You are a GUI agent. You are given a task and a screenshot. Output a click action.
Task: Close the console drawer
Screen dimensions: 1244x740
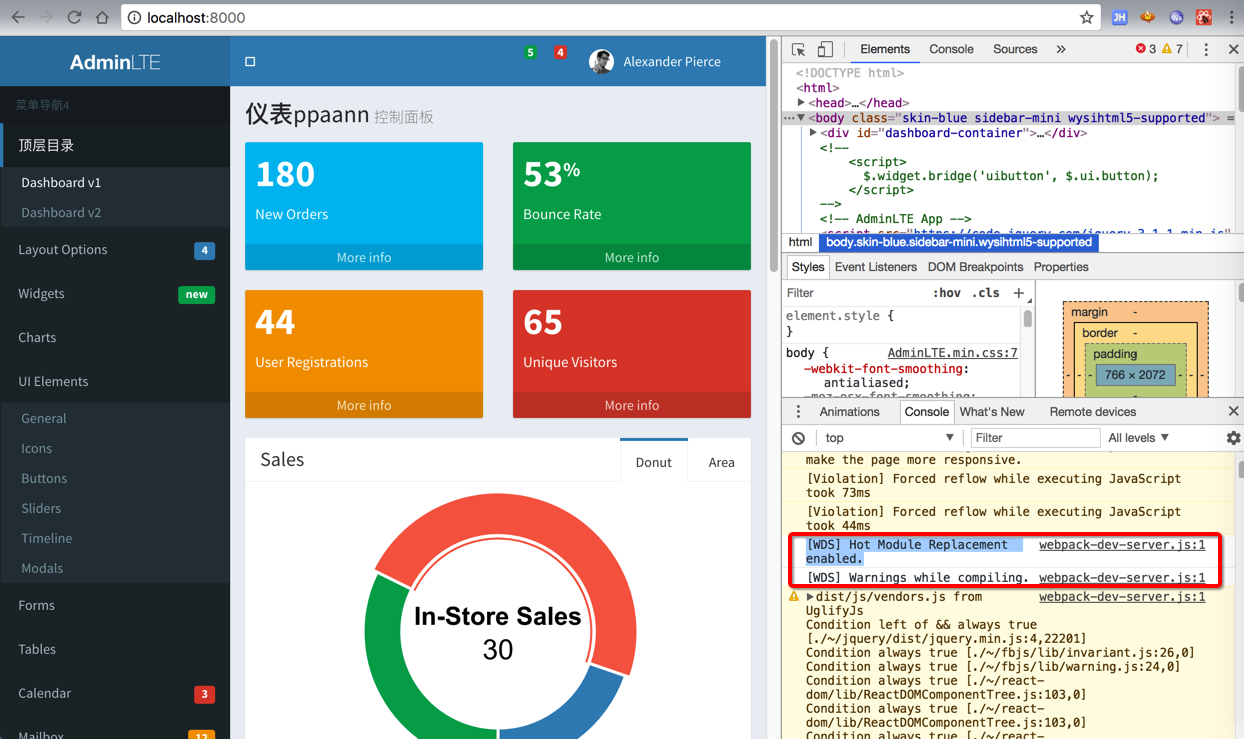[x=1233, y=412]
